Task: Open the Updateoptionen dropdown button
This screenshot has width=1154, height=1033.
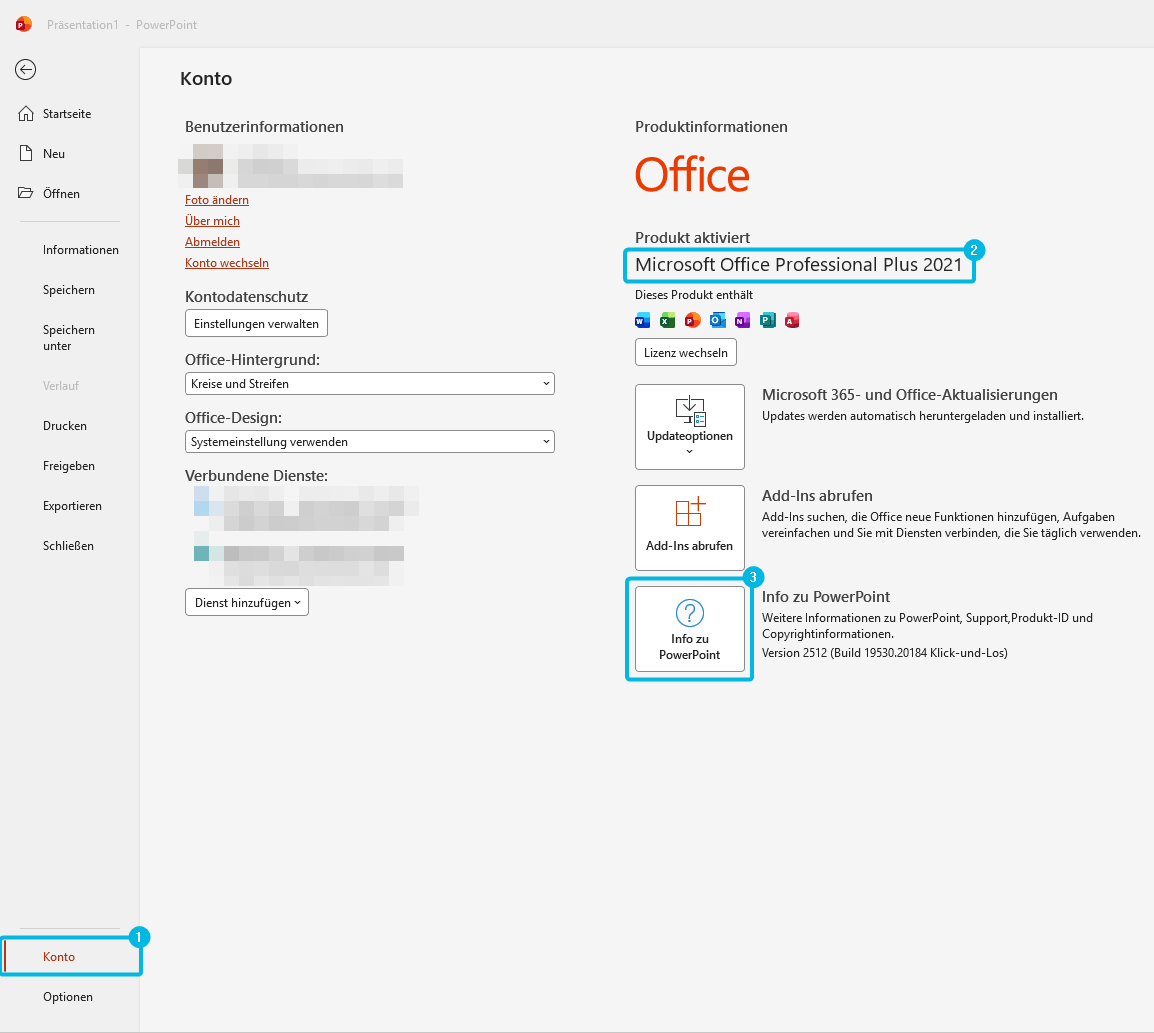Action: [690, 427]
